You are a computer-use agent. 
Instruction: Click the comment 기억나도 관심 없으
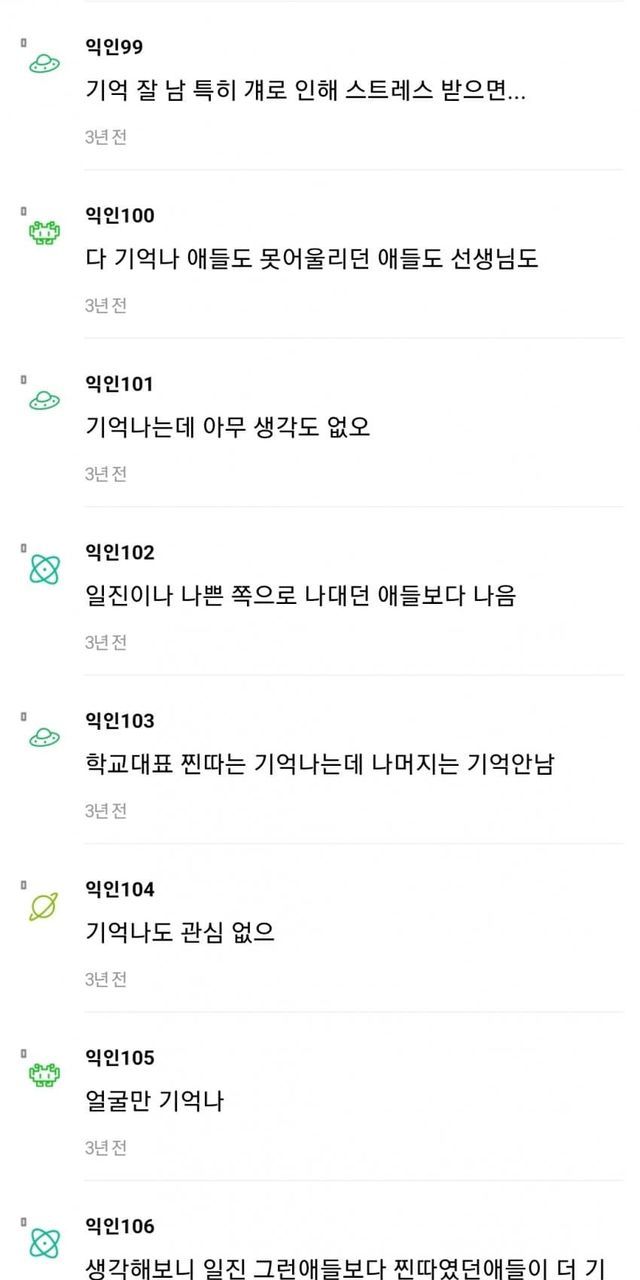pos(180,933)
